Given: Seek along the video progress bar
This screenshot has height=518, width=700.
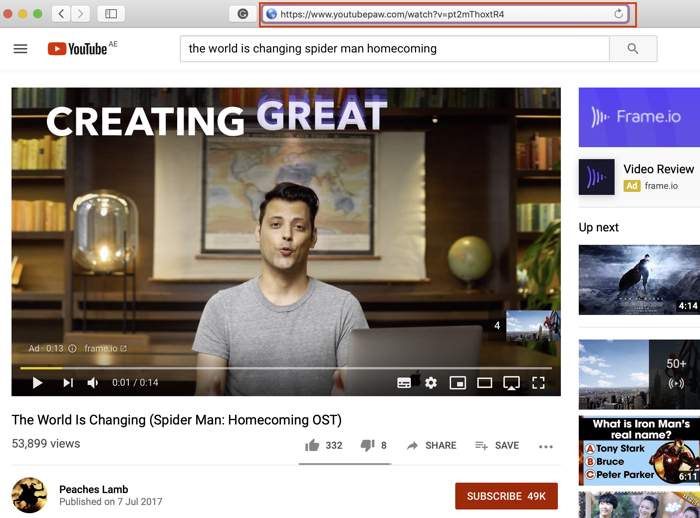Looking at the screenshot, I should tap(286, 368).
